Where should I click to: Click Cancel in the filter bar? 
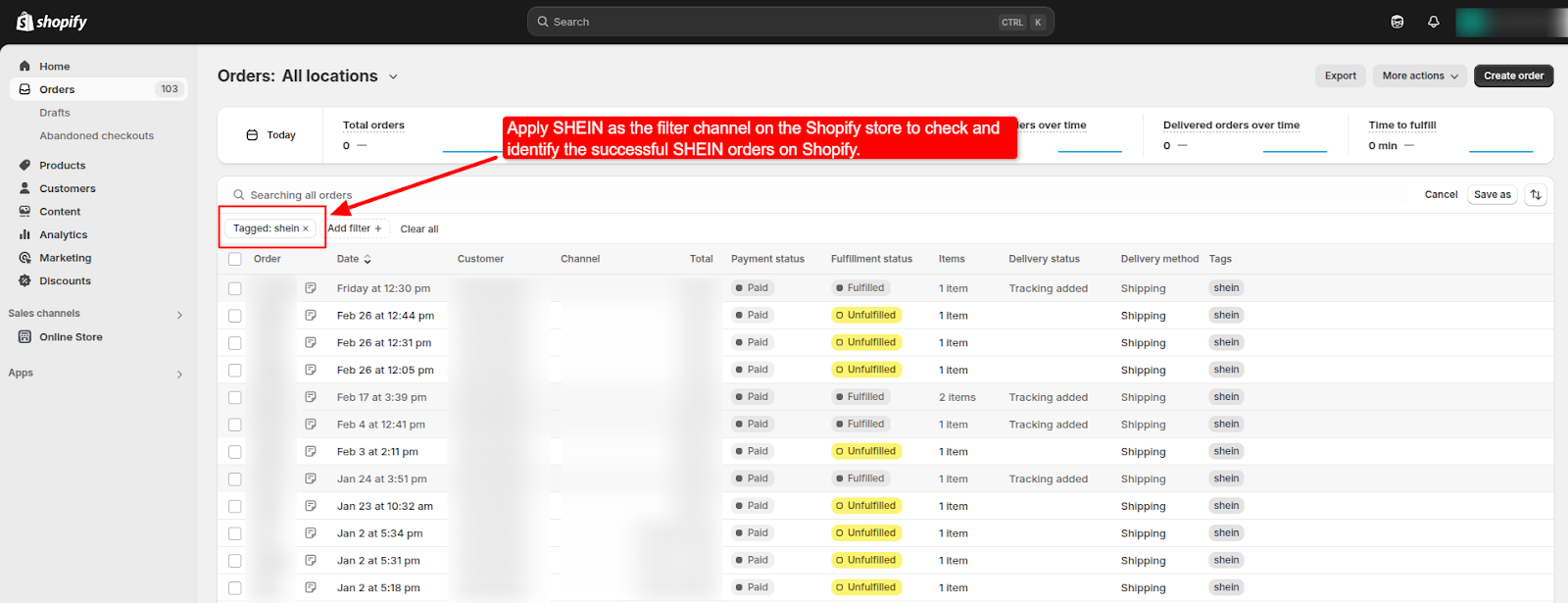1441,194
